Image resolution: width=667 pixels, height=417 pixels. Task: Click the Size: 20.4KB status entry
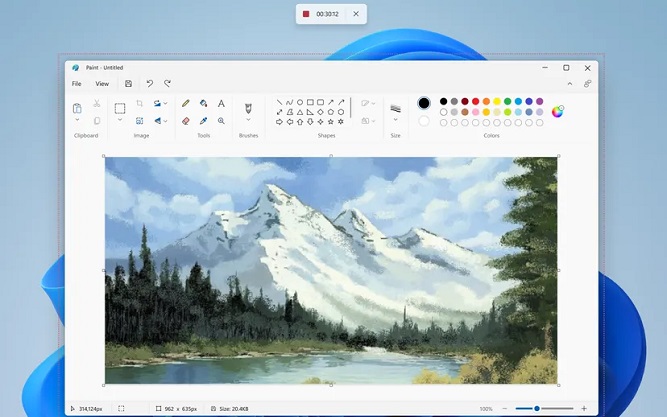[230, 408]
